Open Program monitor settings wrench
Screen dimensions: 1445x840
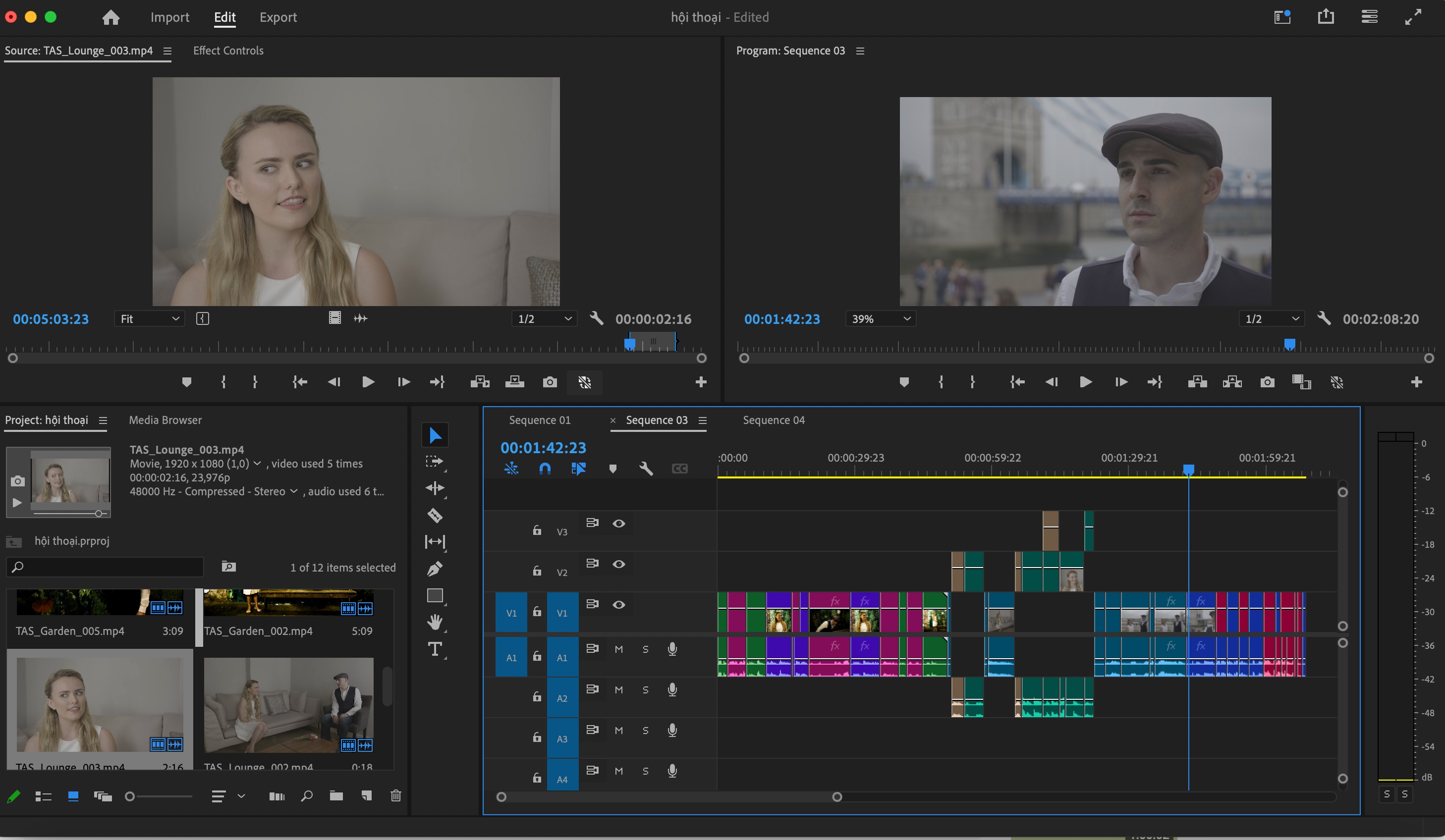(x=1324, y=318)
